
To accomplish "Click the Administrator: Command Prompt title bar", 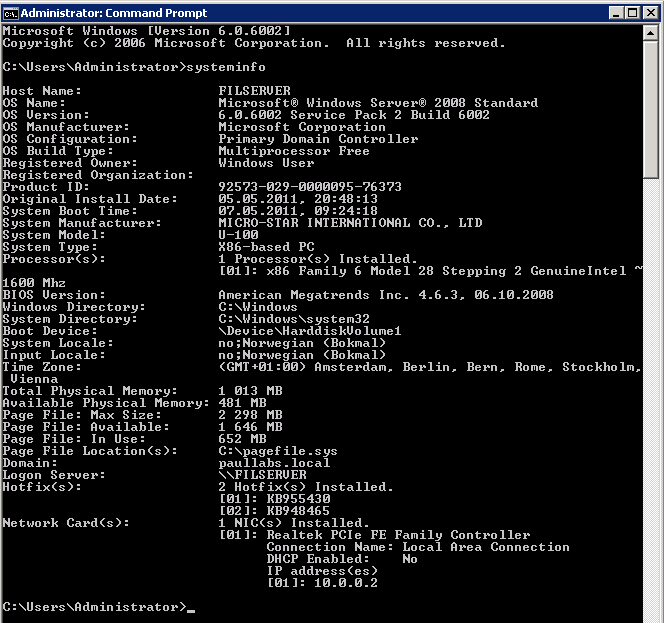I will tap(313, 13).
